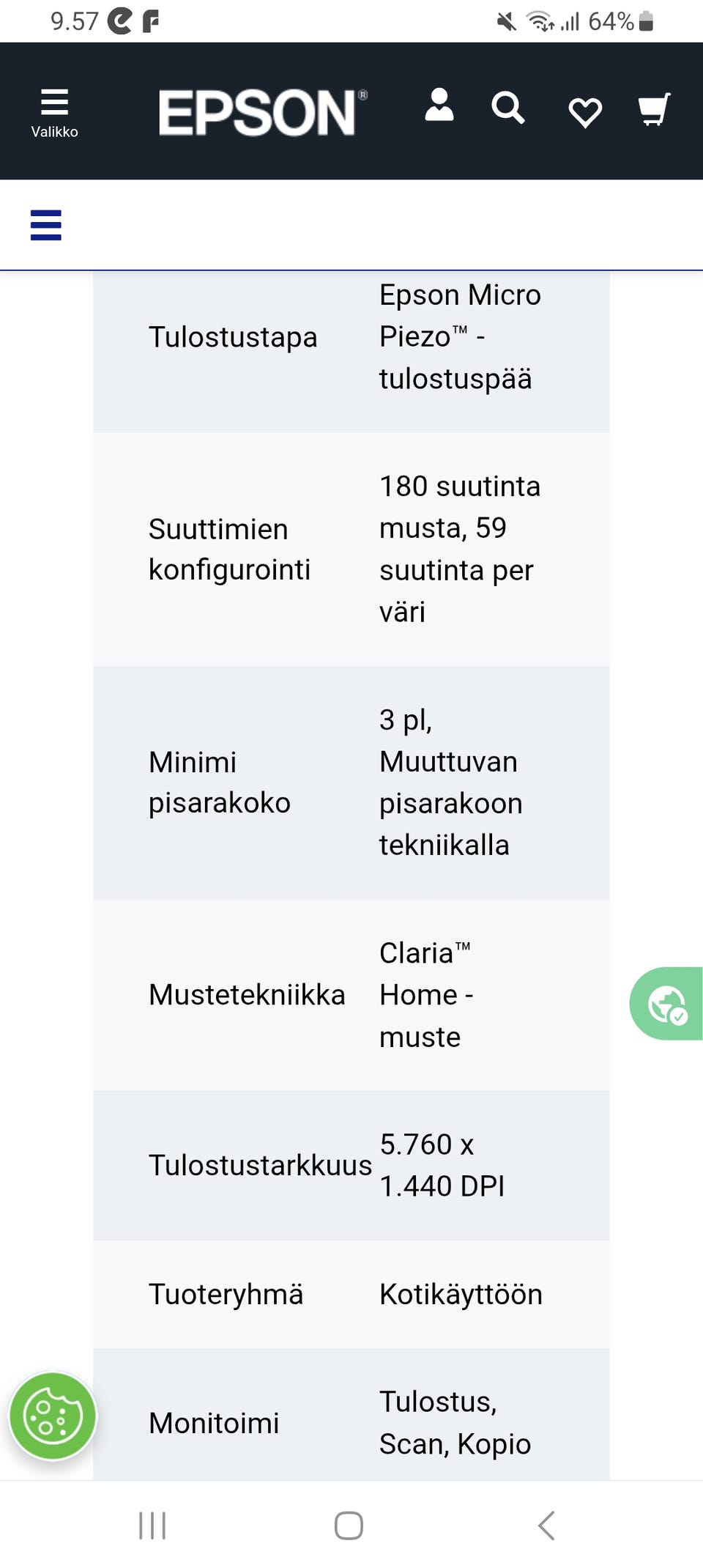Click the Kotikäyttöön product group text

[x=461, y=1294]
